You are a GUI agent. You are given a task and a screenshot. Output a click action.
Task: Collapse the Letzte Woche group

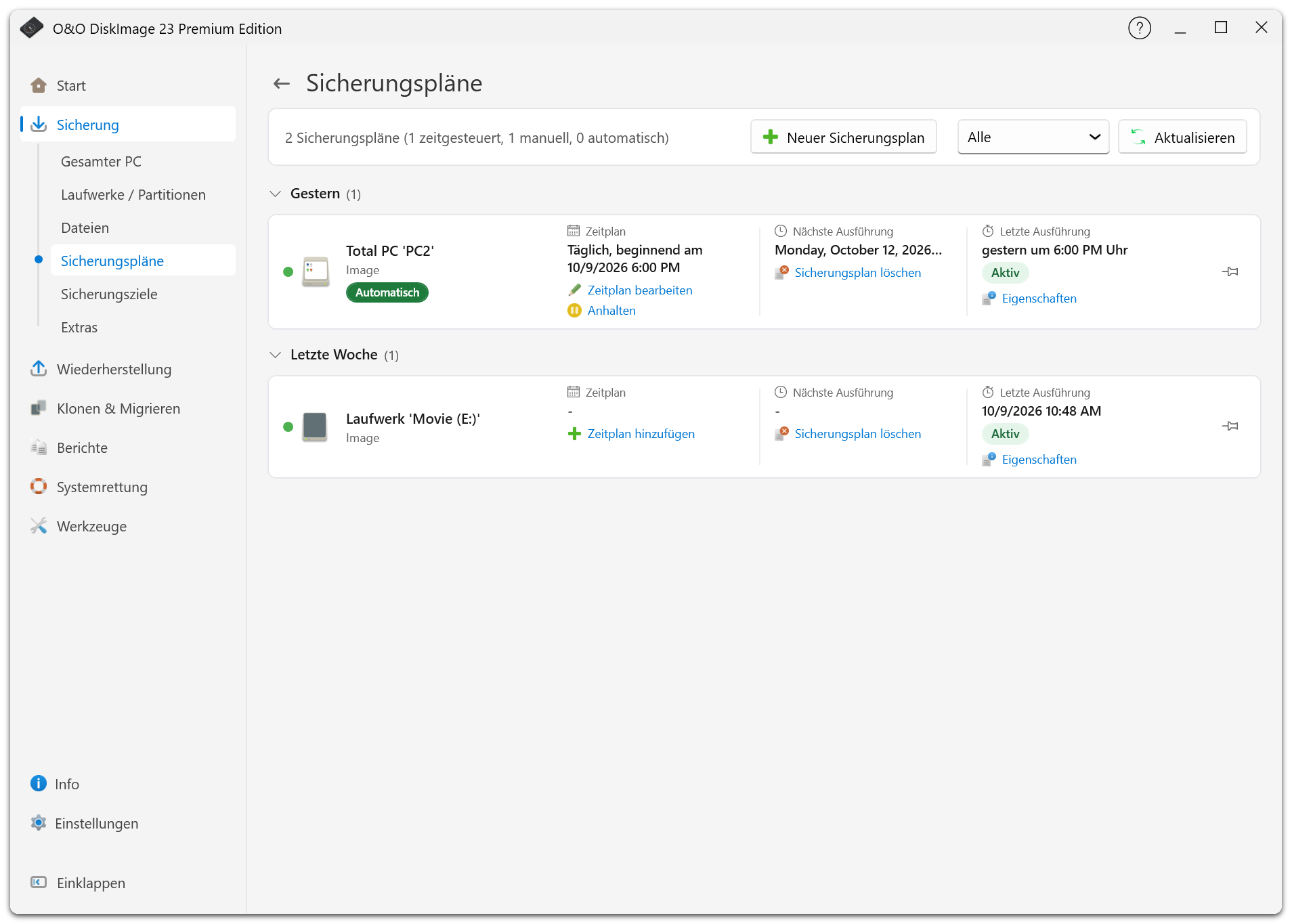pyautogui.click(x=275, y=355)
